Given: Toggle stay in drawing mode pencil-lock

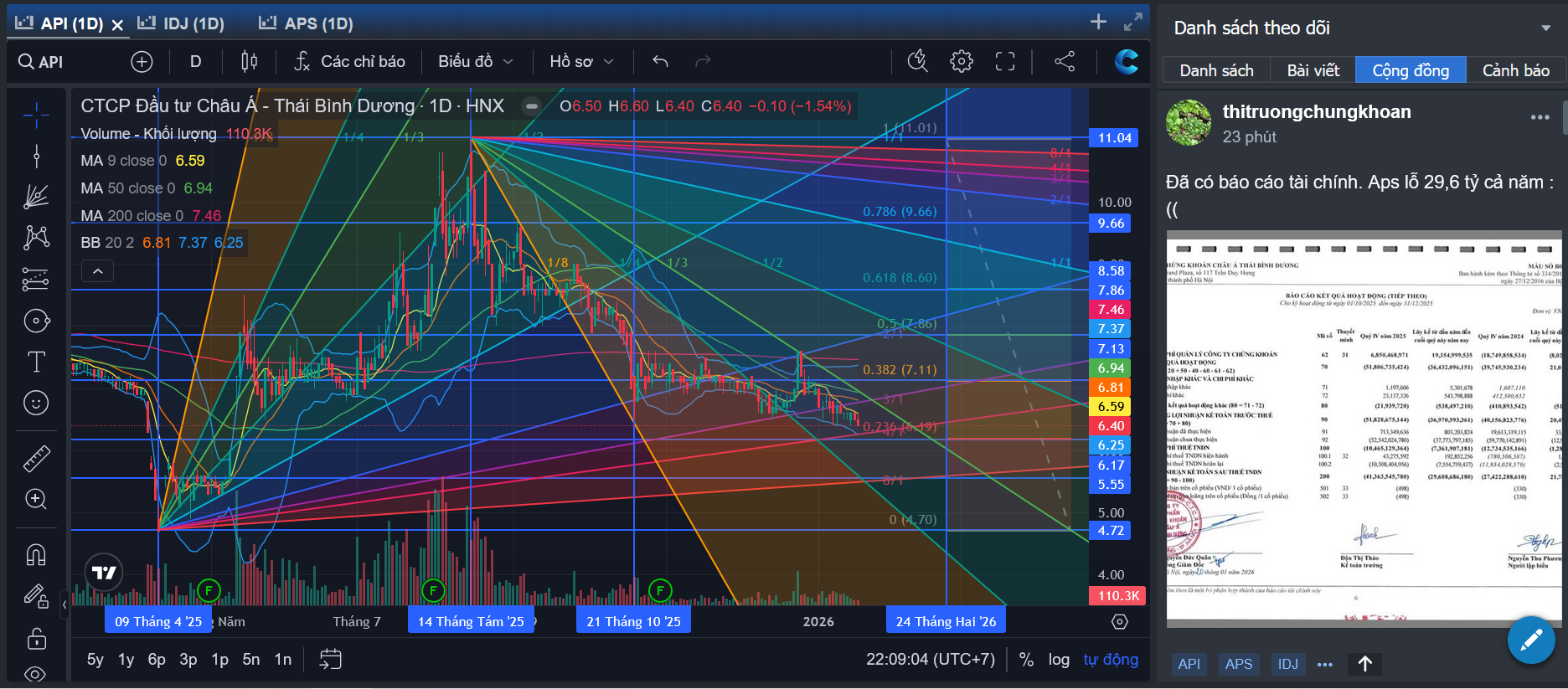Looking at the screenshot, I should [x=36, y=595].
